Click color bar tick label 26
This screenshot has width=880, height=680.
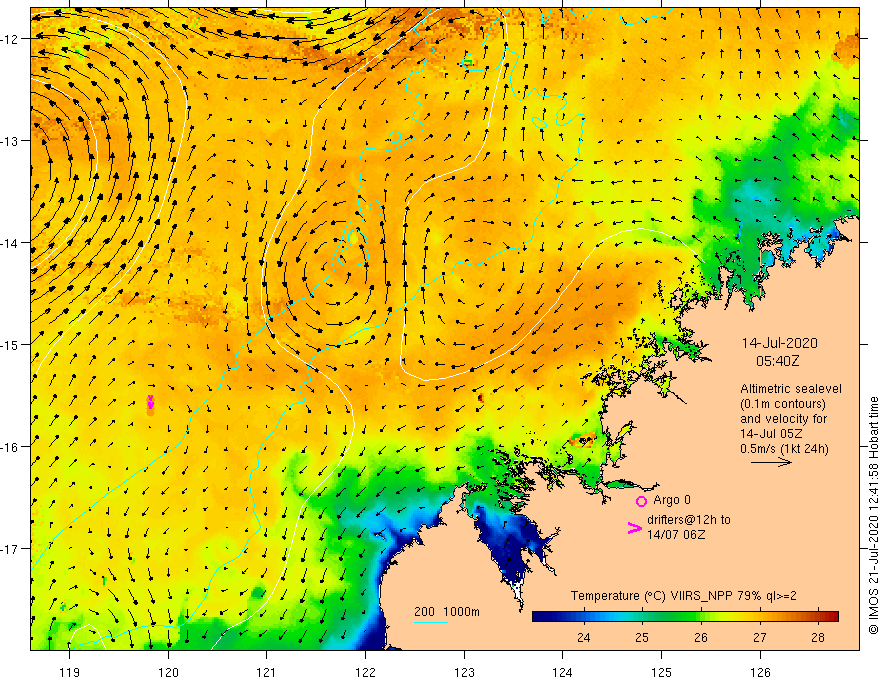point(700,637)
